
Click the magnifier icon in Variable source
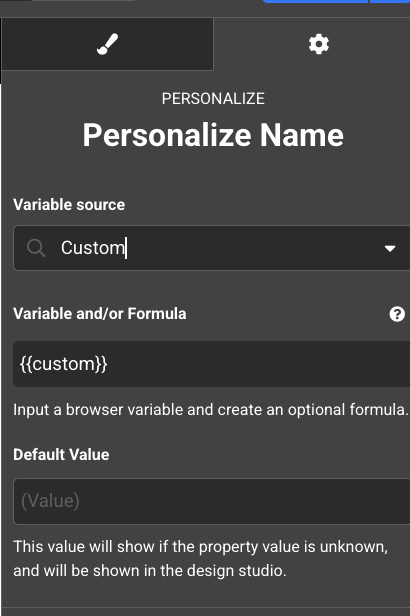point(36,248)
